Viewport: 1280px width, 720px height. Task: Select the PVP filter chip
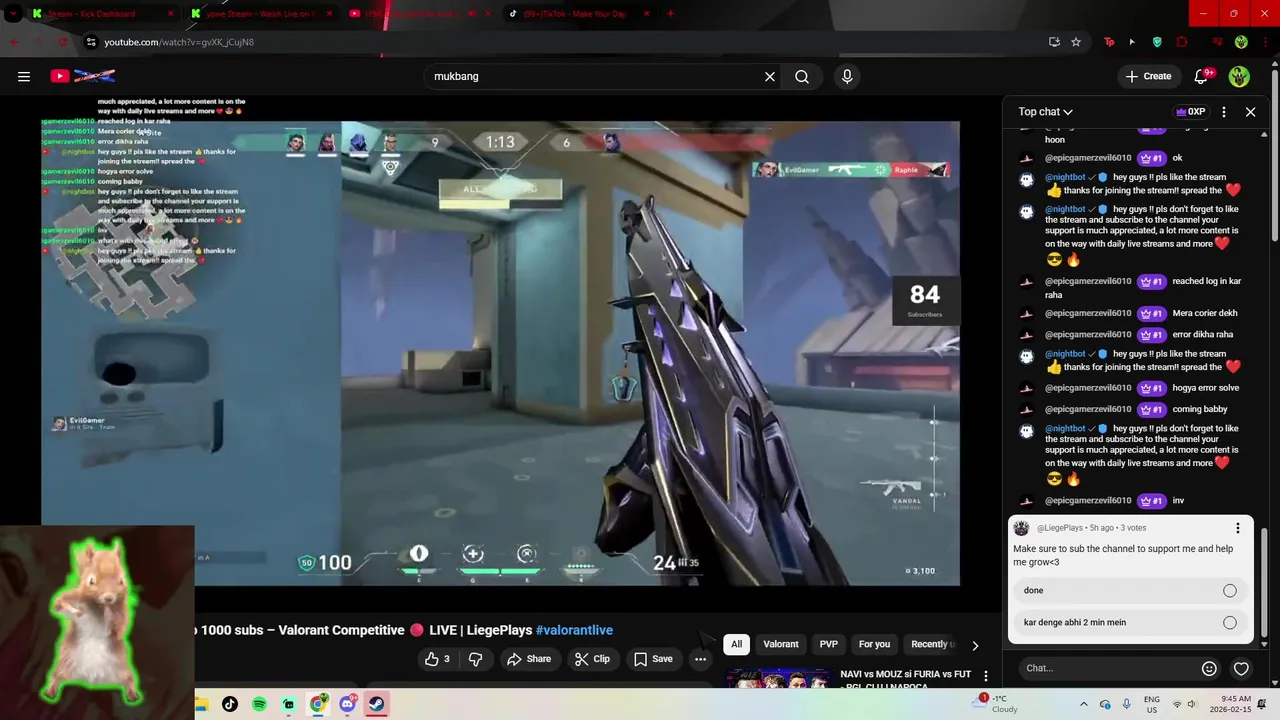[829, 644]
